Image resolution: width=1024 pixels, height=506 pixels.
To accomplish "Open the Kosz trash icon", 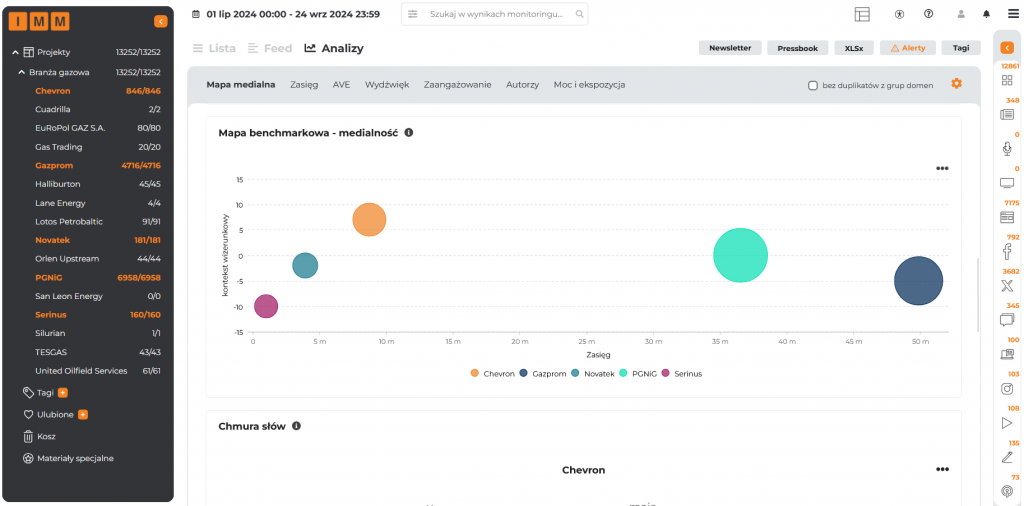I will [29, 436].
